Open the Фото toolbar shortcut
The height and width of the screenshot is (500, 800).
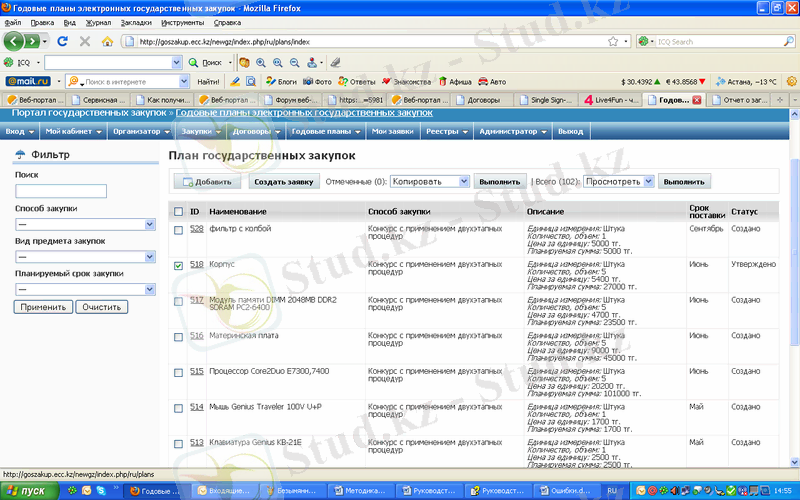click(317, 81)
